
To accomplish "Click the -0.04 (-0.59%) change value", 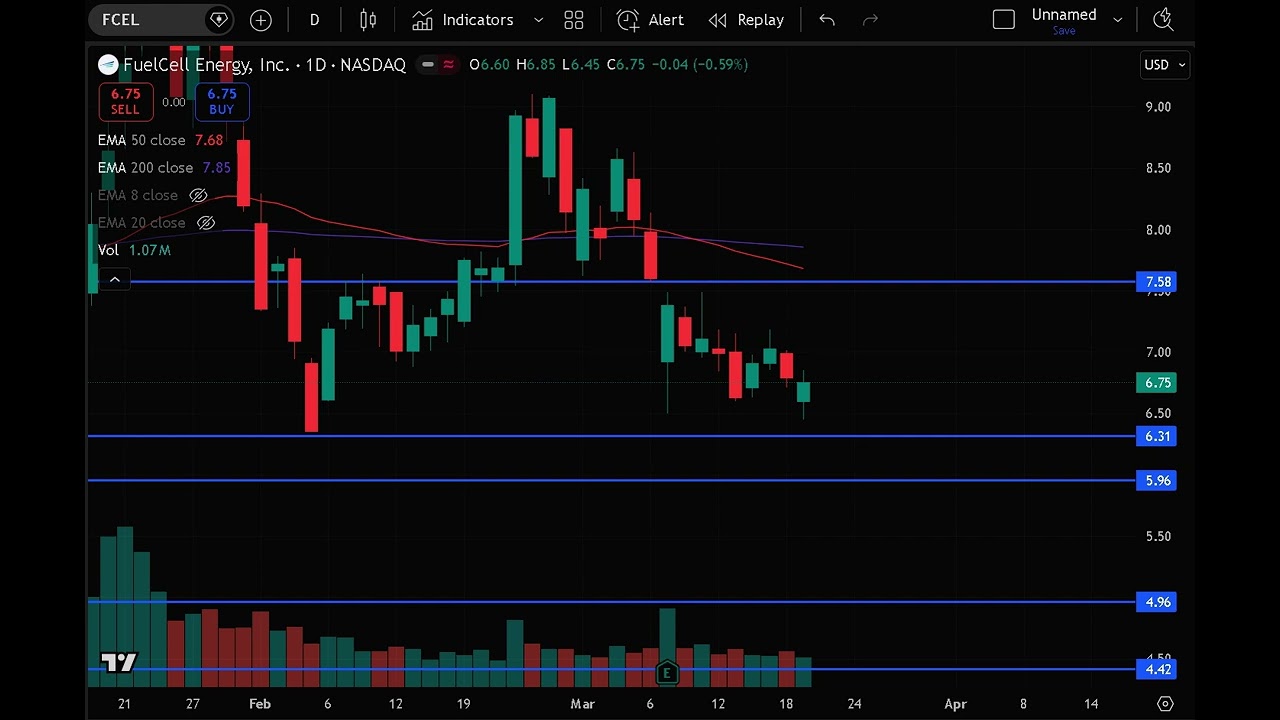I will point(699,65).
